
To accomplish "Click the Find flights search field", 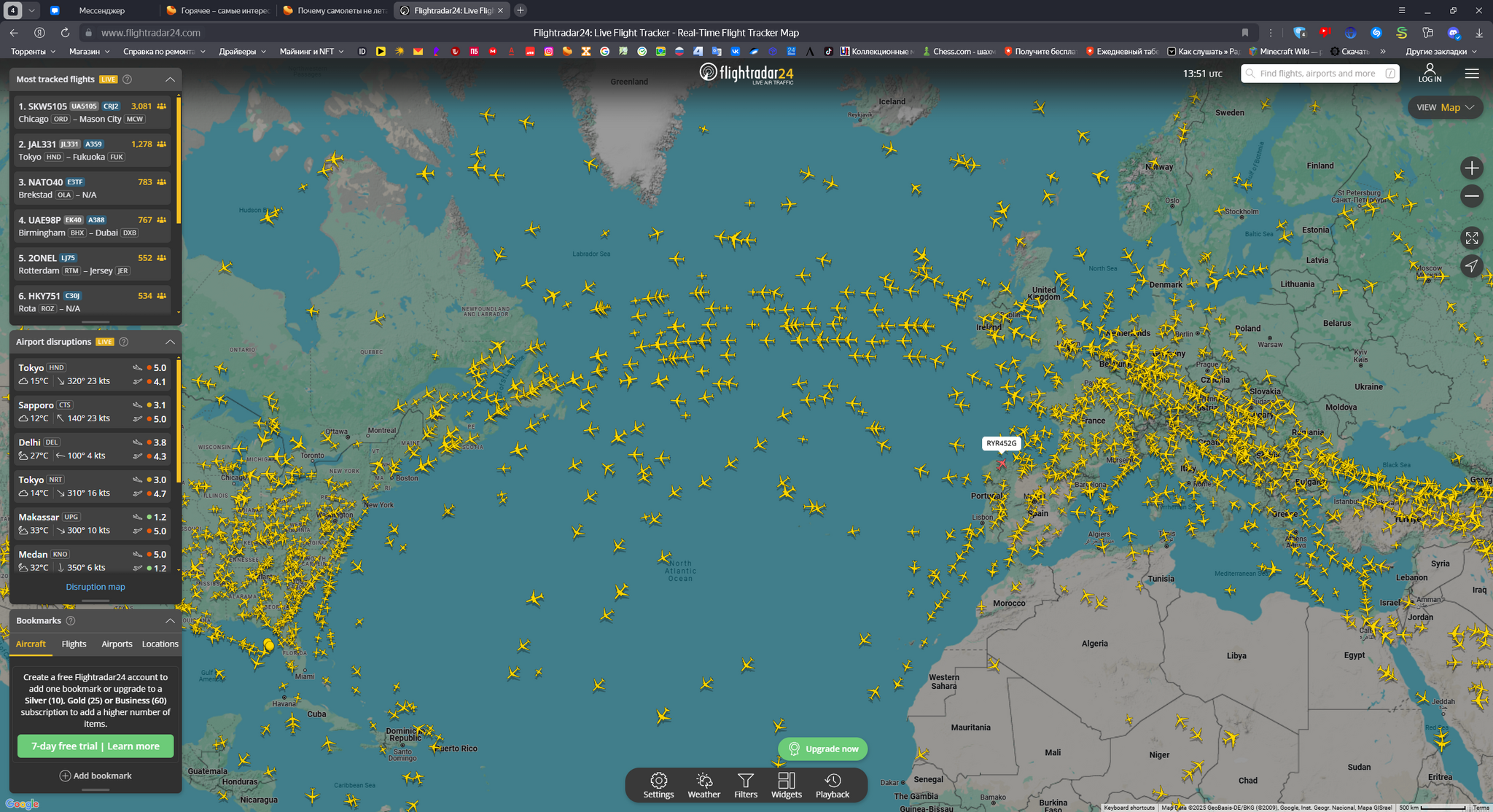I will coord(1317,74).
